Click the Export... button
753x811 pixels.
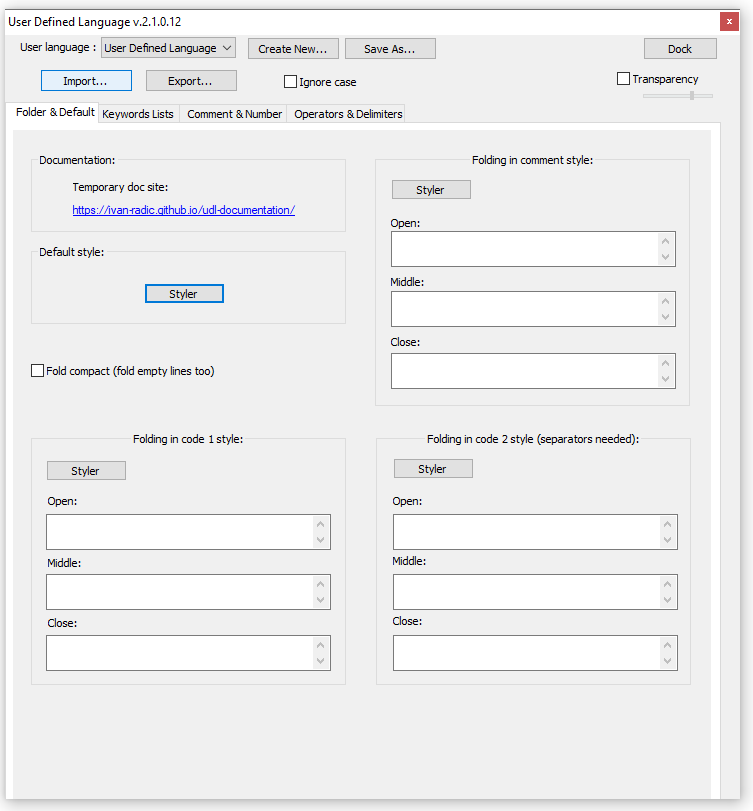[x=191, y=81]
